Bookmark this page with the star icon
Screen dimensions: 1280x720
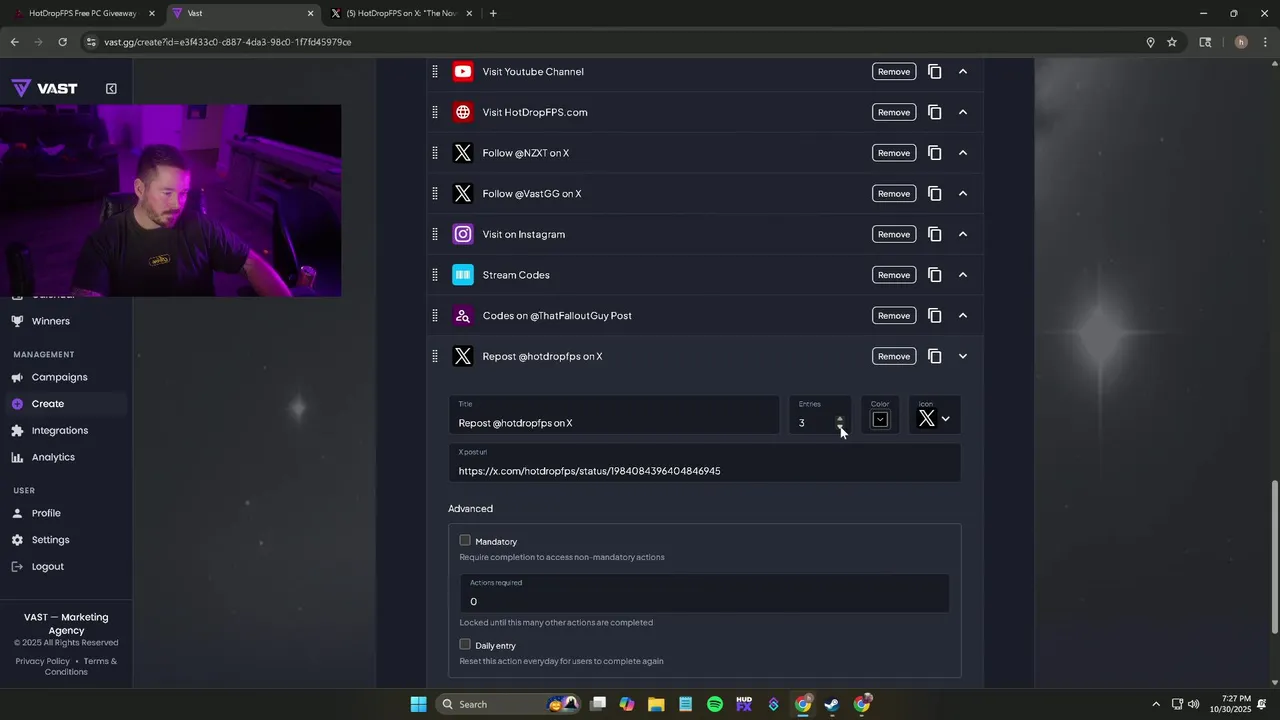click(1171, 42)
